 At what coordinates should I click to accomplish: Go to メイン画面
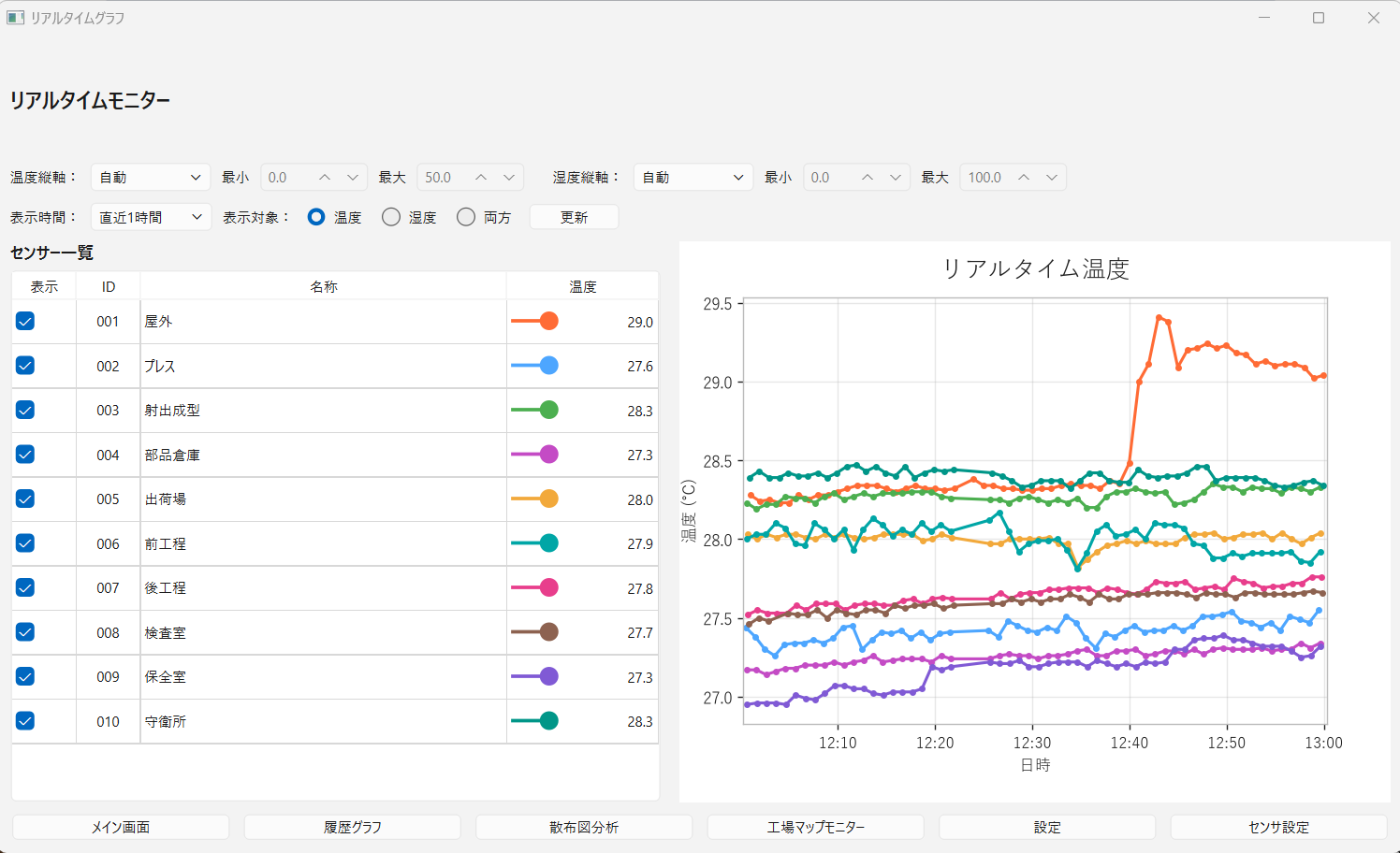click(121, 827)
